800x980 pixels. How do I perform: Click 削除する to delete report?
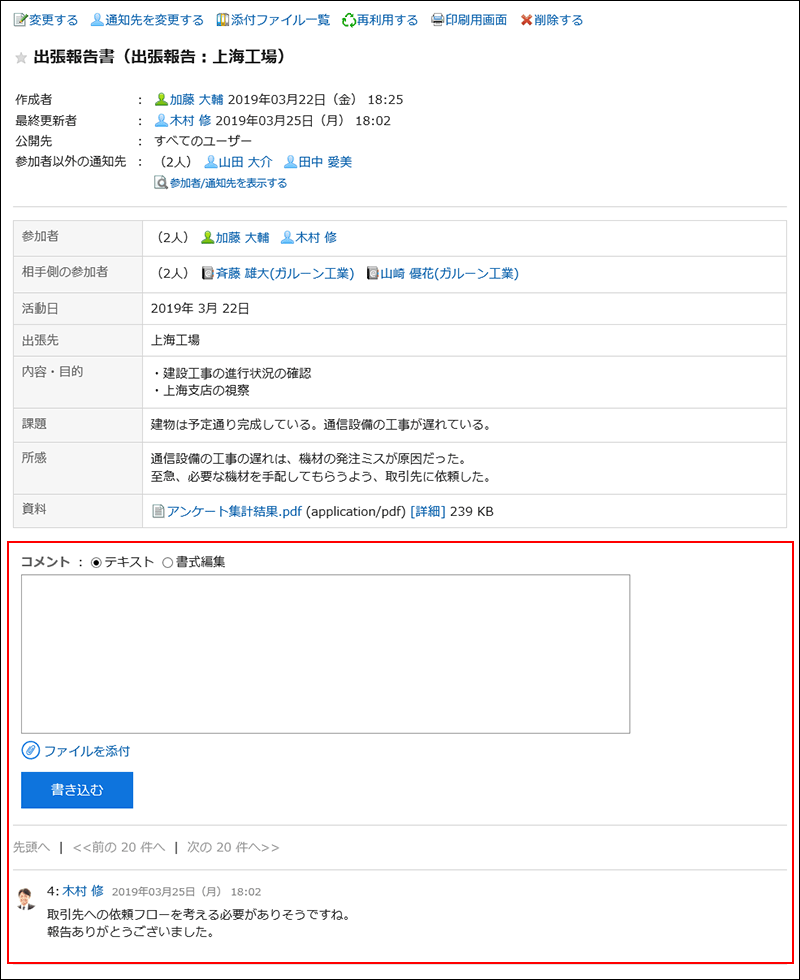pyautogui.click(x=558, y=20)
